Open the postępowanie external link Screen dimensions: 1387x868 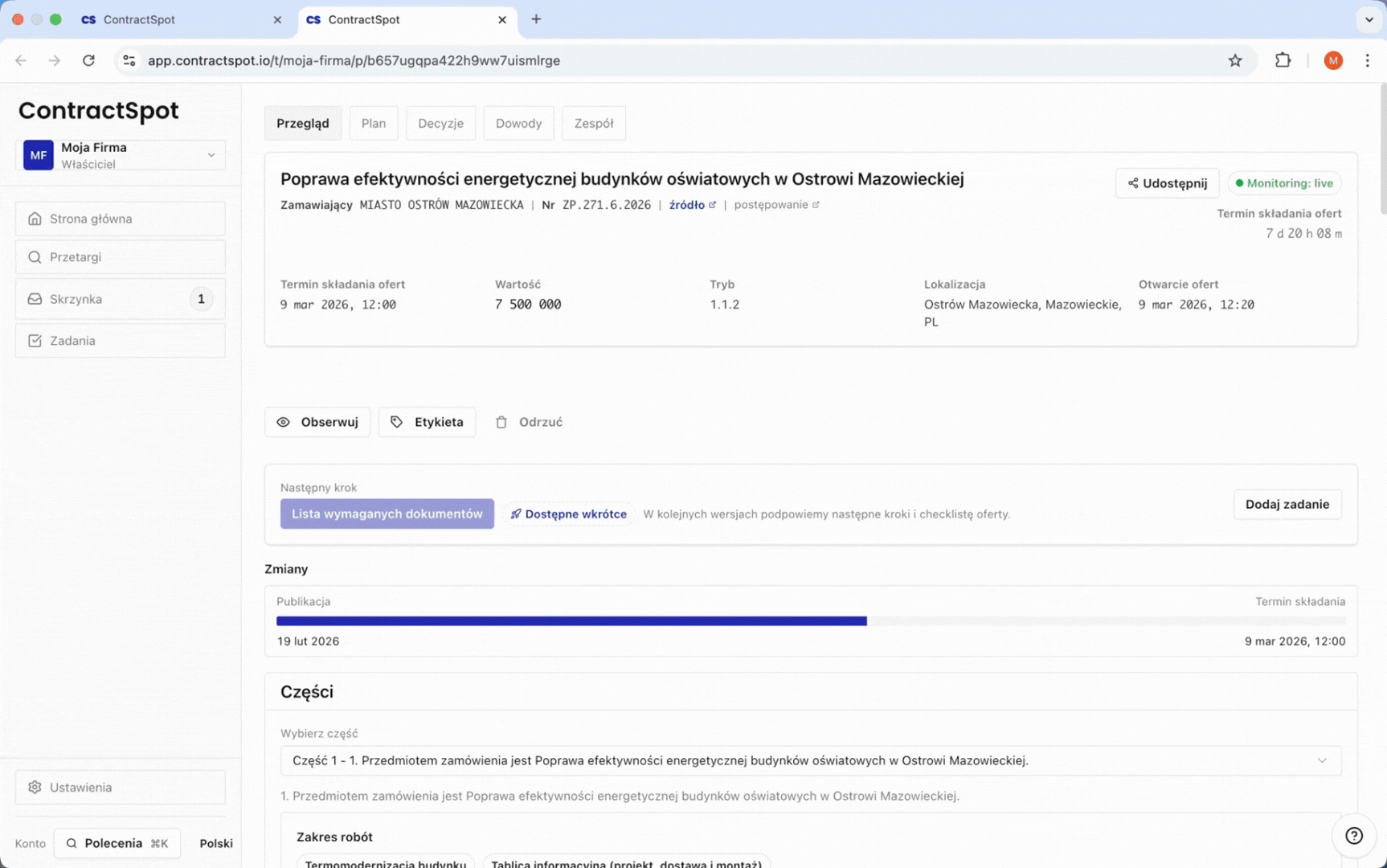click(776, 205)
